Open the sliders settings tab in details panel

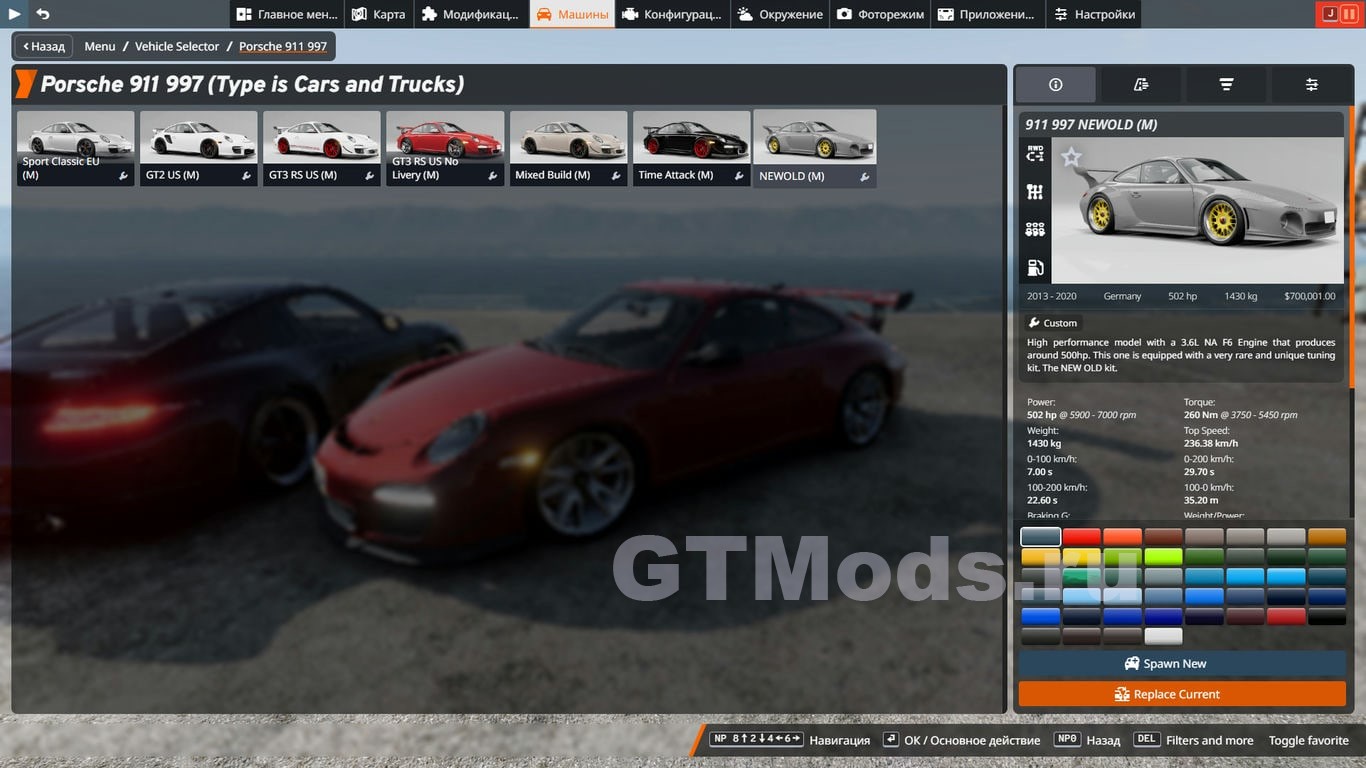tap(1311, 85)
